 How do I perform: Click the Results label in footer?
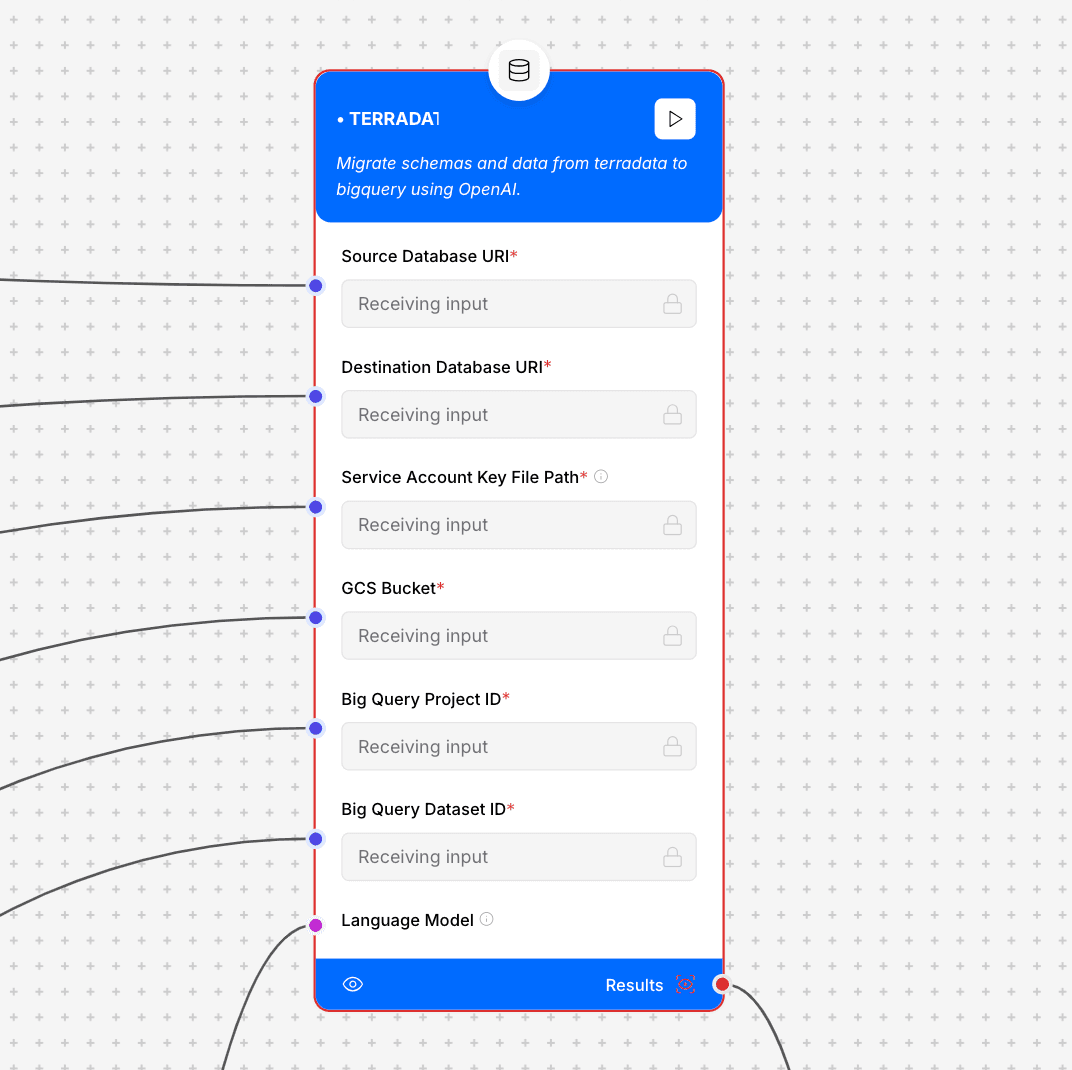[x=634, y=985]
